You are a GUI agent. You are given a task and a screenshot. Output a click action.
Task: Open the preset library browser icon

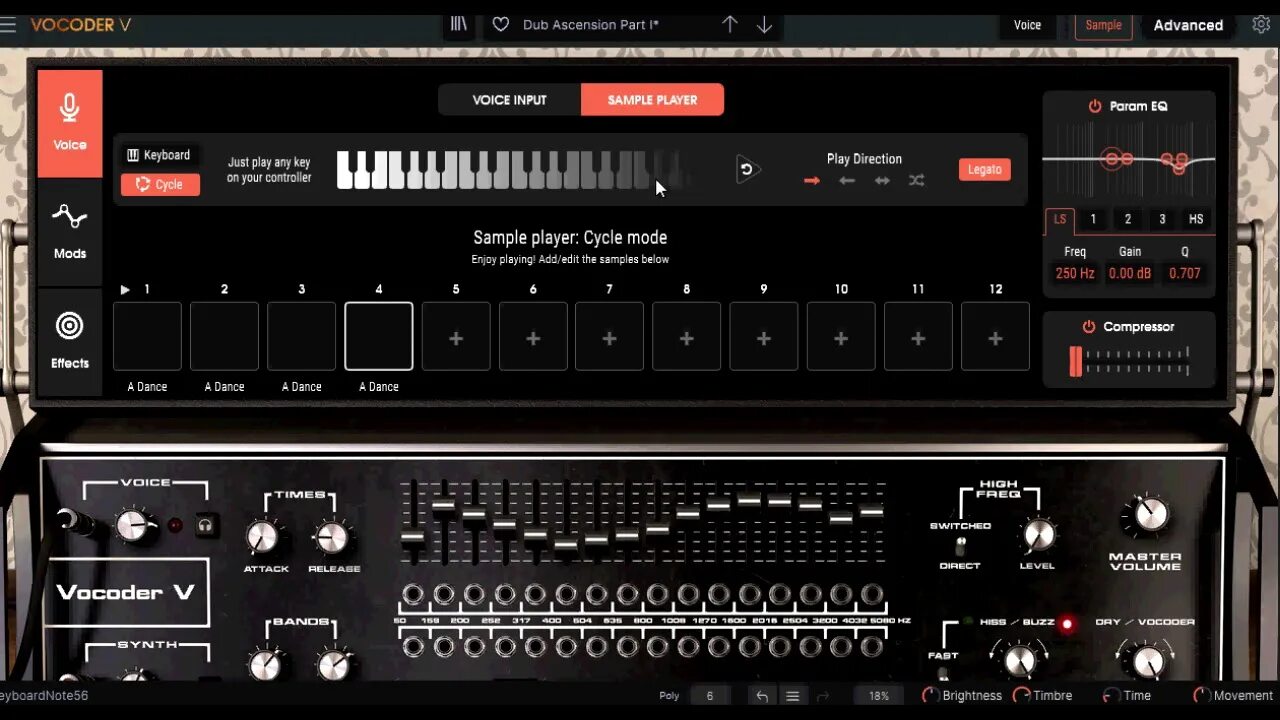coord(458,24)
